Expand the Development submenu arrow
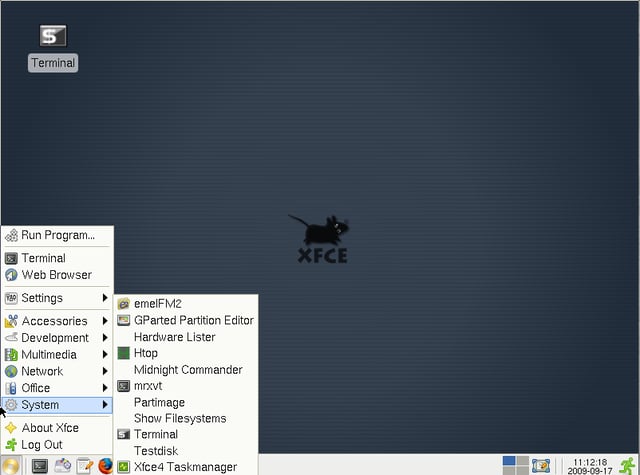This screenshot has height=475, width=640. [x=105, y=337]
